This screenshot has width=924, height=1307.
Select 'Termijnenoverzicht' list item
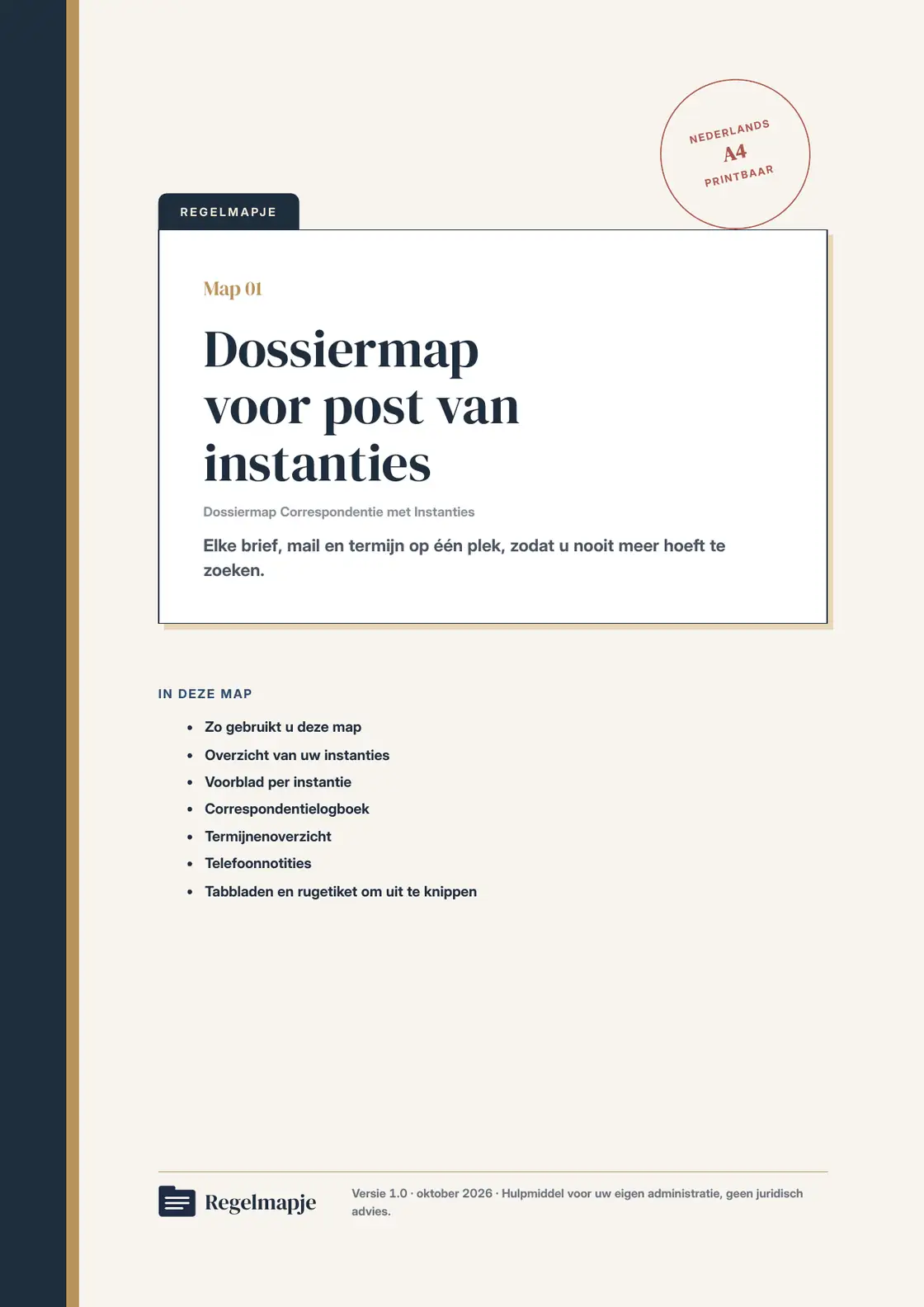pyautogui.click(x=268, y=837)
